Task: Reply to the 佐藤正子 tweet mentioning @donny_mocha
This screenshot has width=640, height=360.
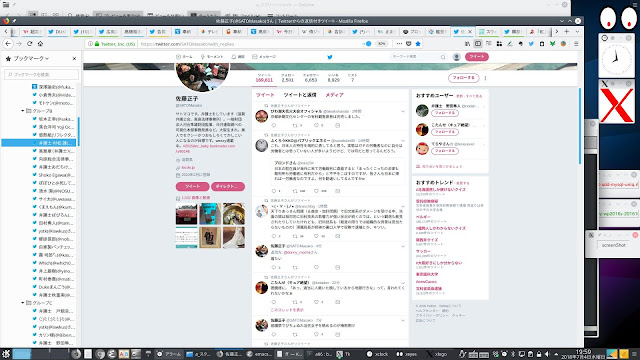Action: [273, 267]
